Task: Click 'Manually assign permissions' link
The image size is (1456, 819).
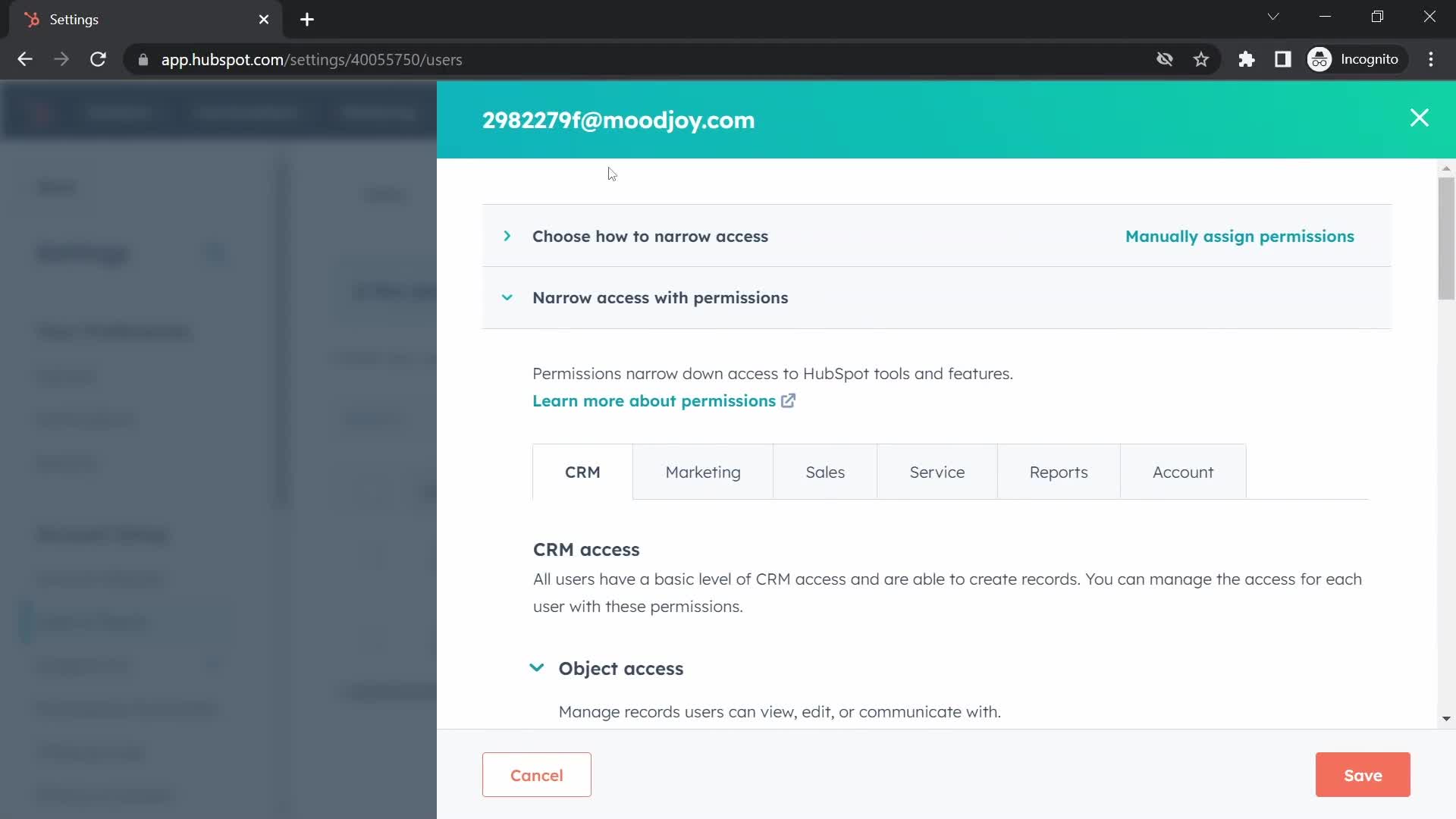Action: click(1240, 235)
